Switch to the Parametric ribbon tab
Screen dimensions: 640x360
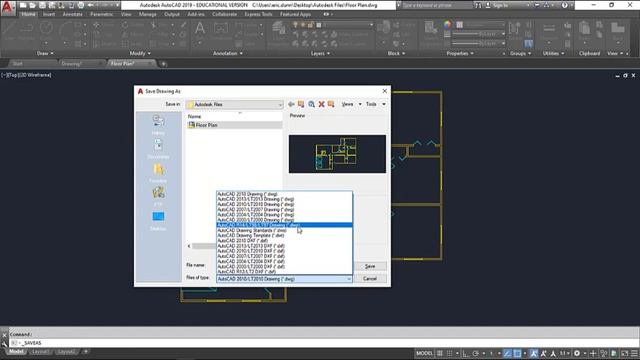(x=102, y=14)
